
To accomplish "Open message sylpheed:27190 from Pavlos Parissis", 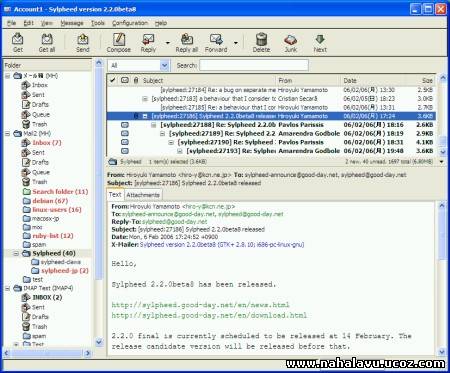I will [x=271, y=142].
